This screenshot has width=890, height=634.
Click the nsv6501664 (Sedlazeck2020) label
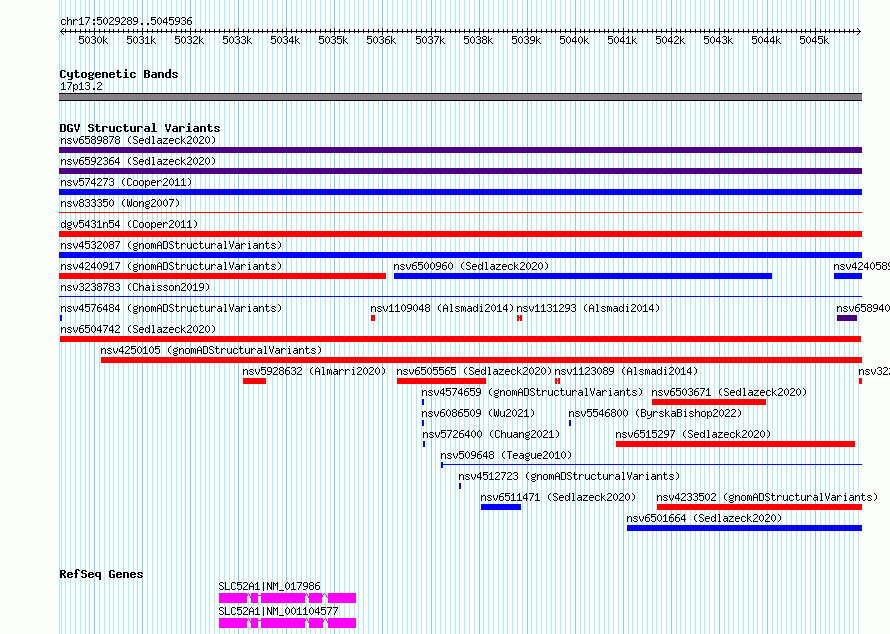[x=704, y=518]
